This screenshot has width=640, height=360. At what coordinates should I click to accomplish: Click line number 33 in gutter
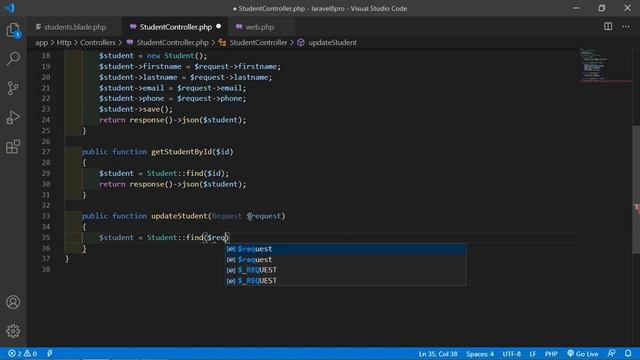[x=45, y=216]
